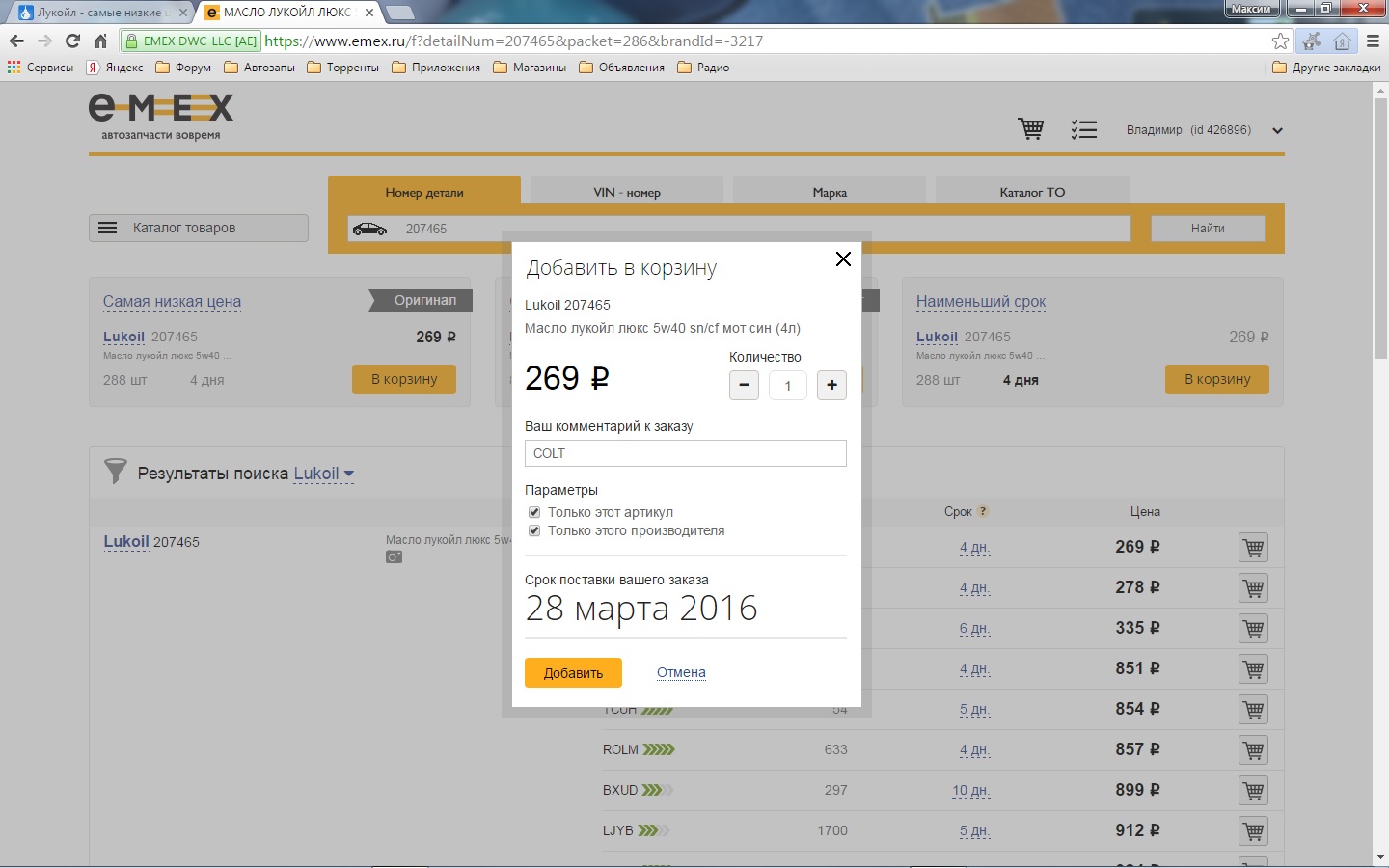The image size is (1389, 868).
Task: Go back with the browser back arrow
Action: (16, 41)
